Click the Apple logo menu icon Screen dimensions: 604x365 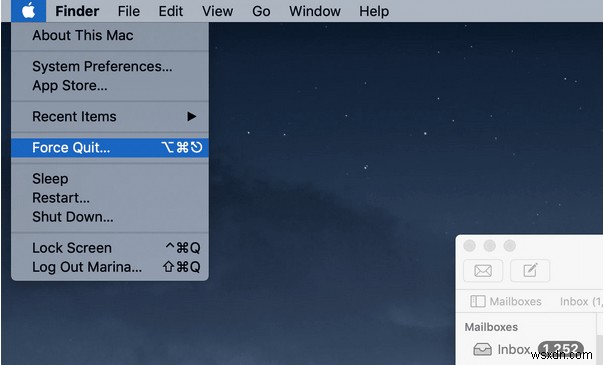(29, 11)
